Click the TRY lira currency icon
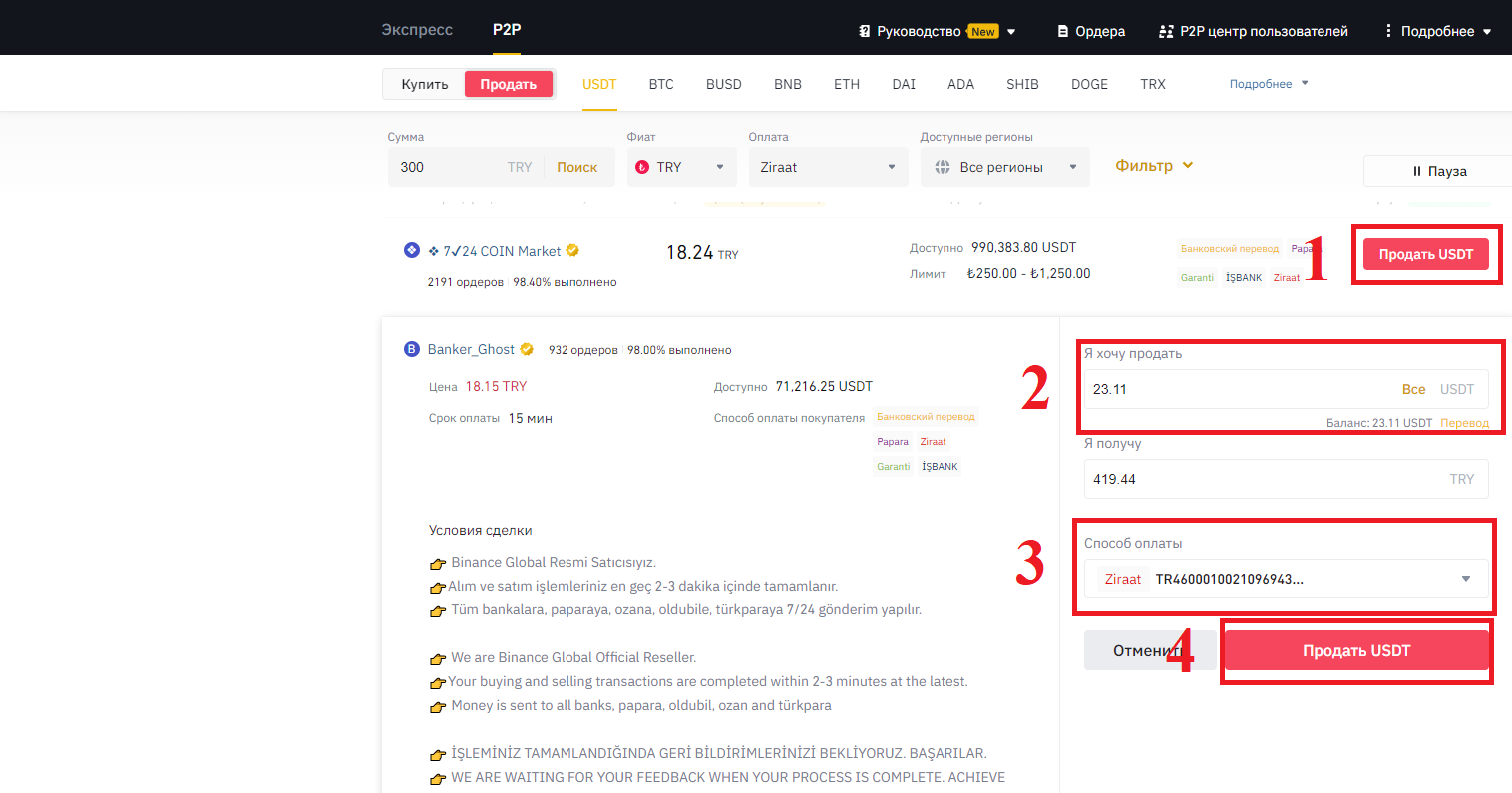 (x=642, y=167)
